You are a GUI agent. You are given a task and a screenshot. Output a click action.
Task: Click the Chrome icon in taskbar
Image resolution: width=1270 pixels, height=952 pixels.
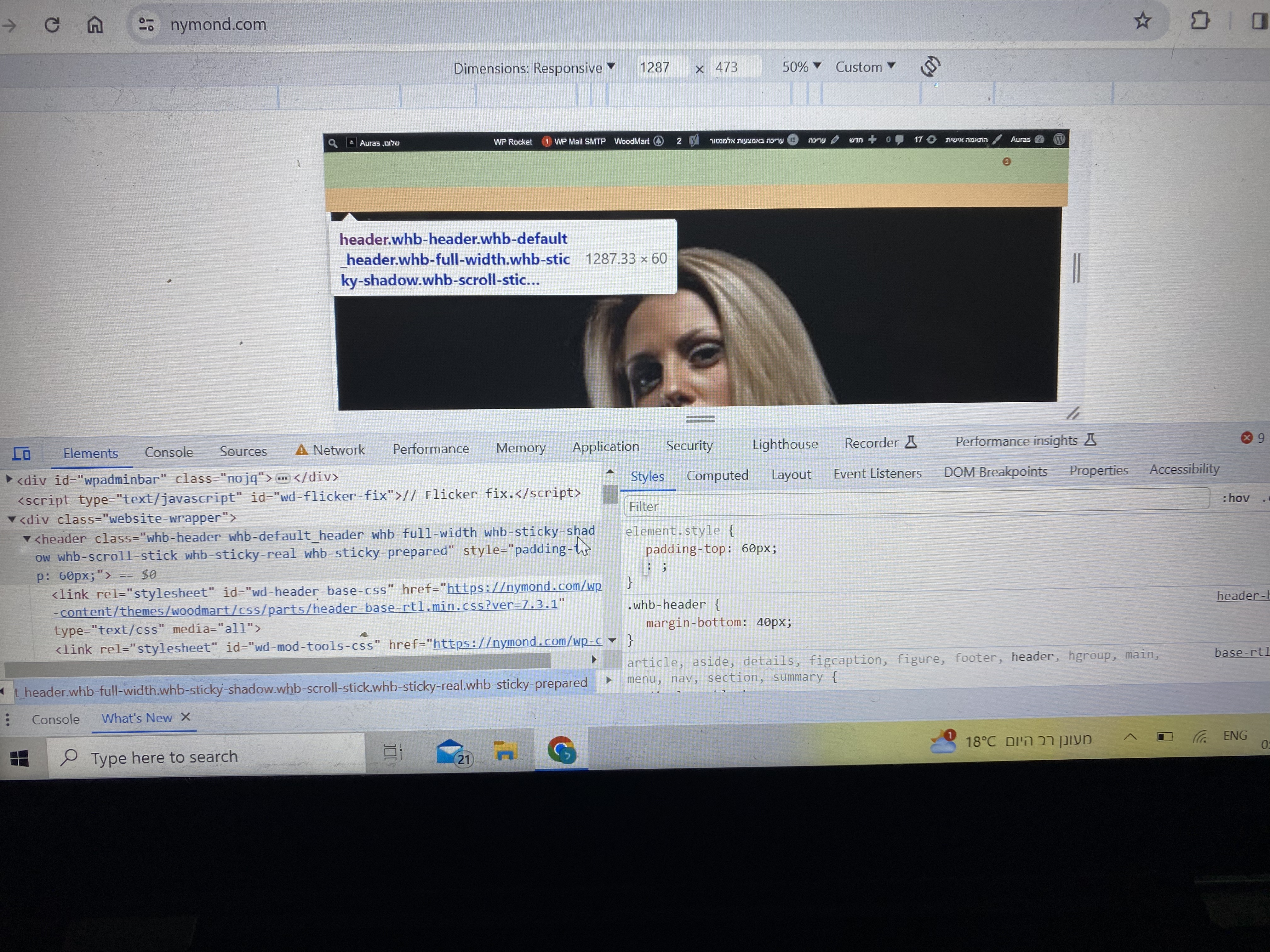(561, 750)
